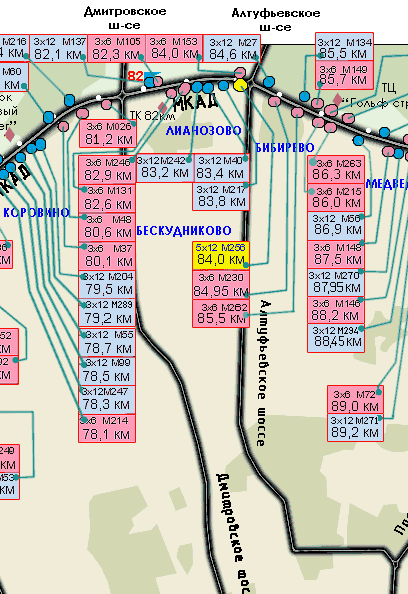Click billboard label M153 84,0 км

(x=174, y=48)
